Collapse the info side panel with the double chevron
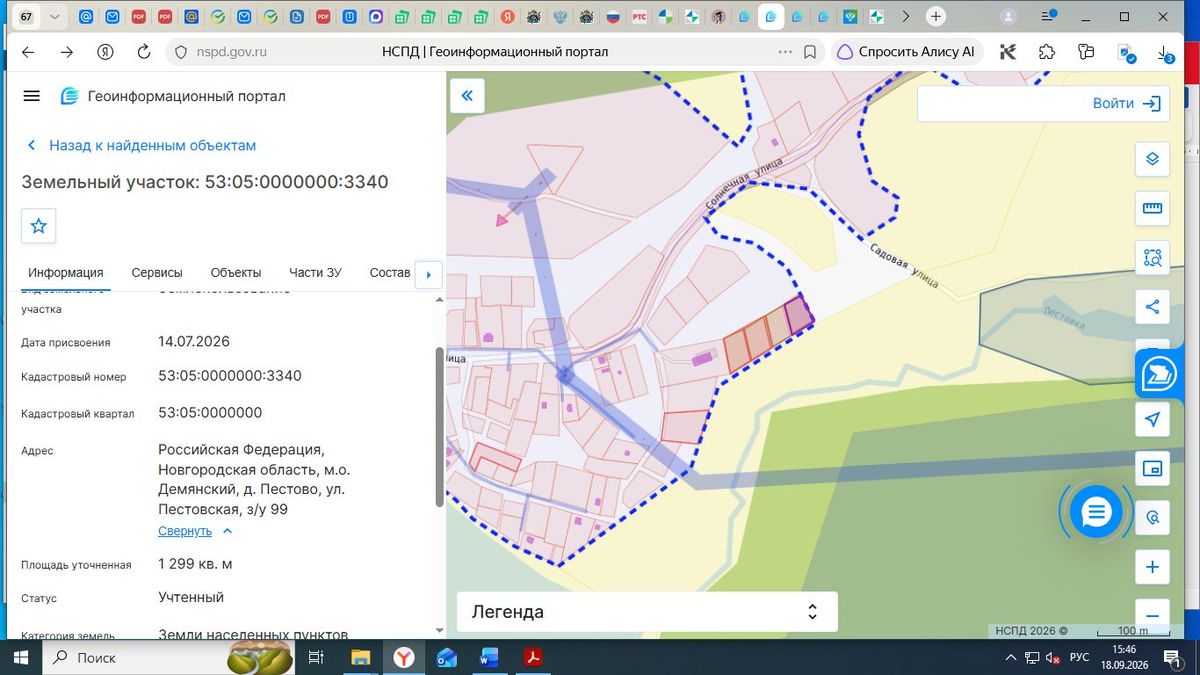1200x675 pixels. (x=466, y=96)
